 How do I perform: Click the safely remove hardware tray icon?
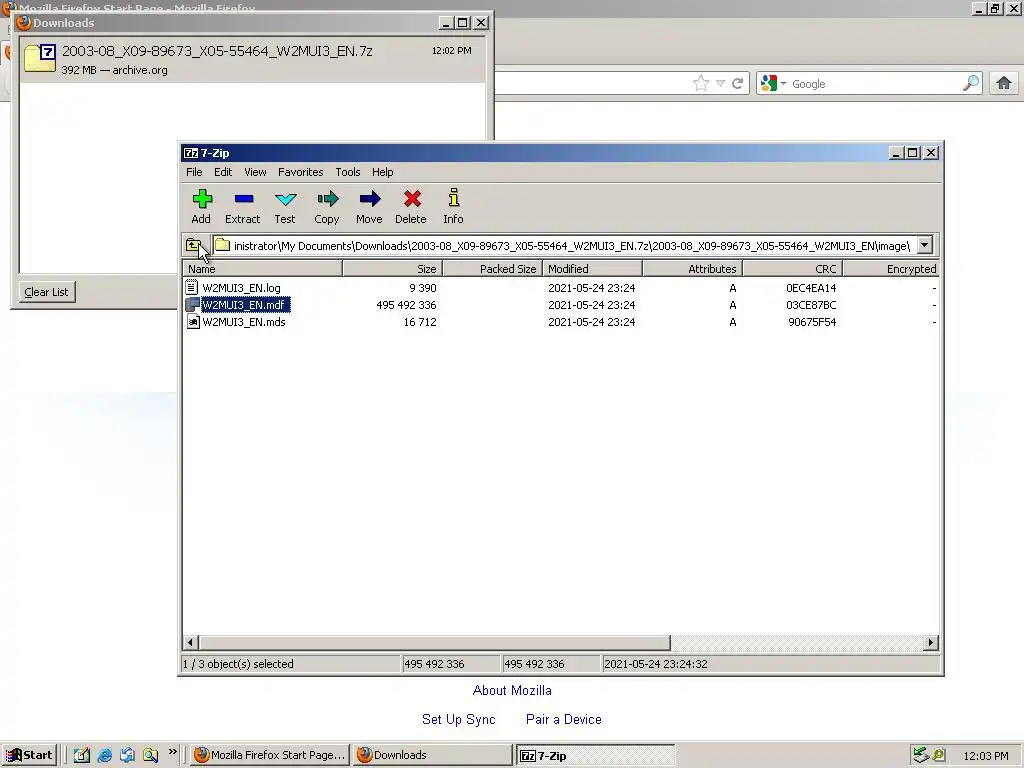click(921, 755)
